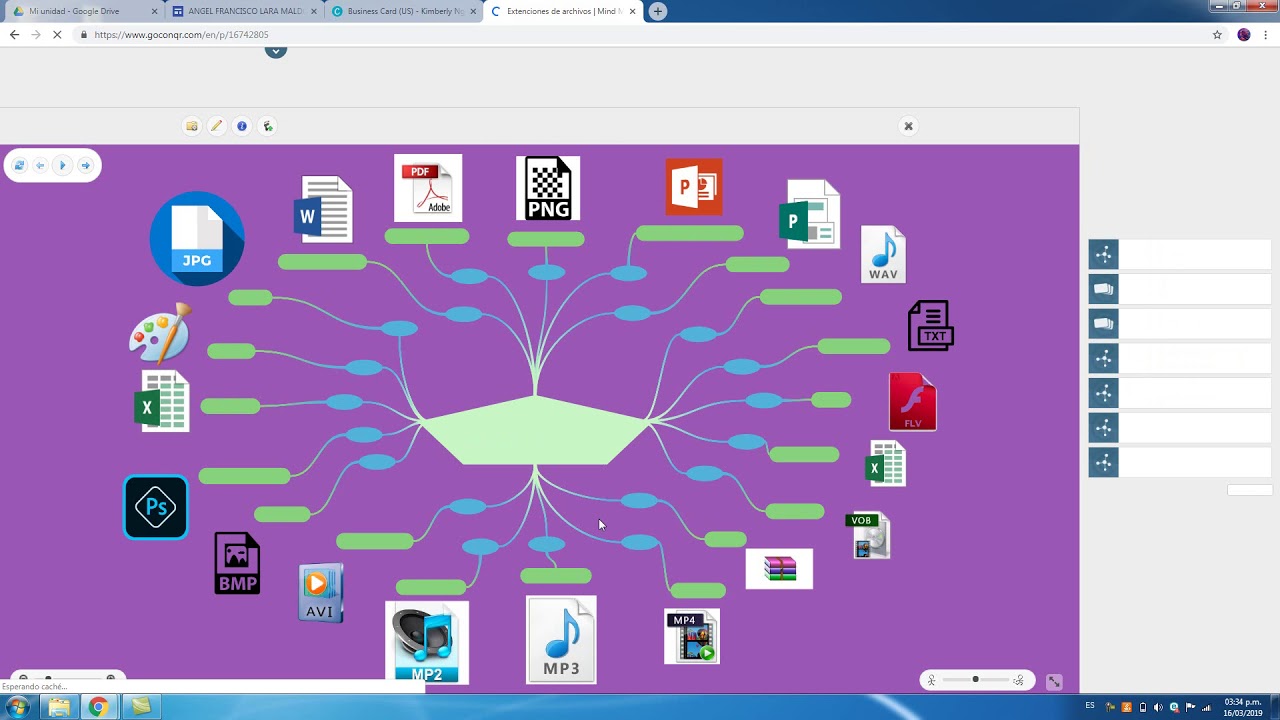Click the browser back arrow
This screenshot has width=1280, height=720.
click(14, 34)
